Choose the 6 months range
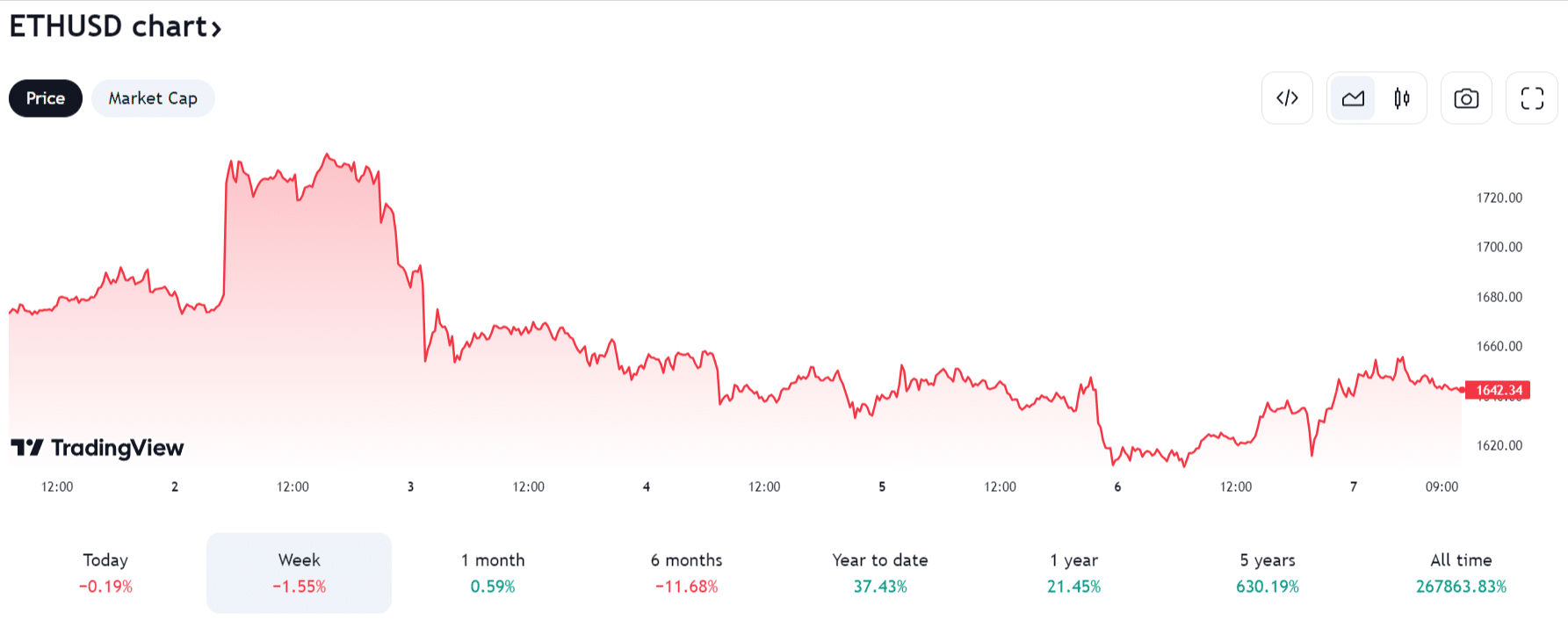1568x620 pixels. [686, 573]
